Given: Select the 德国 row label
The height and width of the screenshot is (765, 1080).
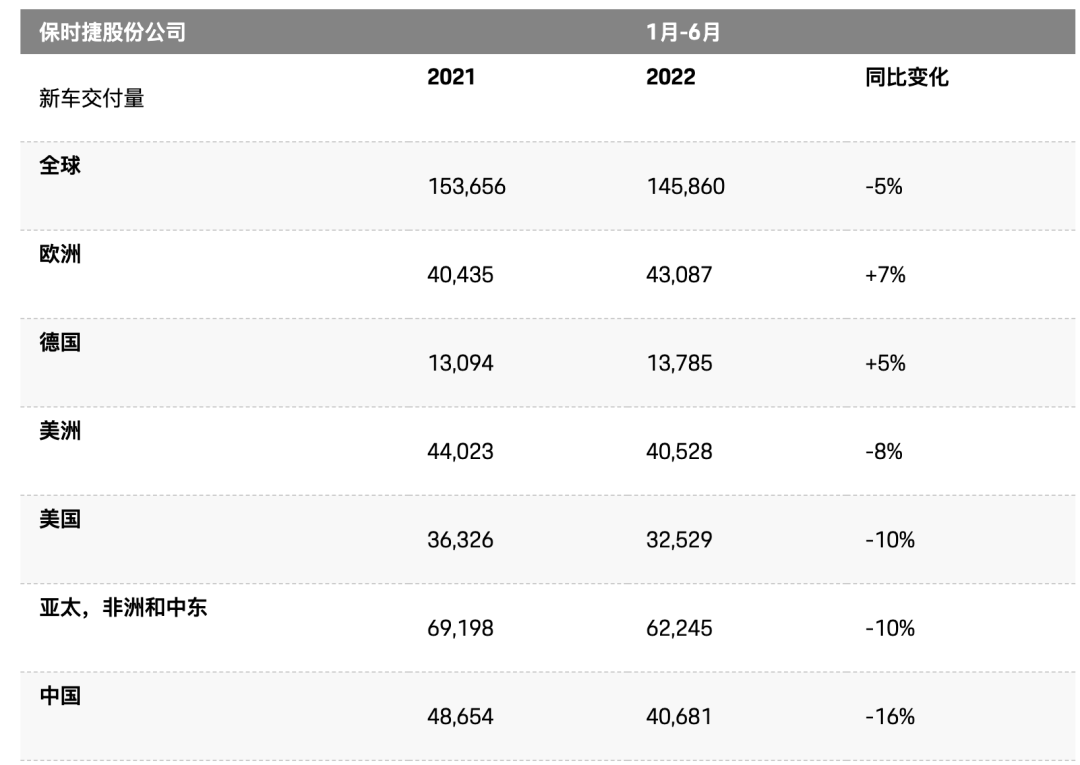Looking at the screenshot, I should [x=60, y=342].
